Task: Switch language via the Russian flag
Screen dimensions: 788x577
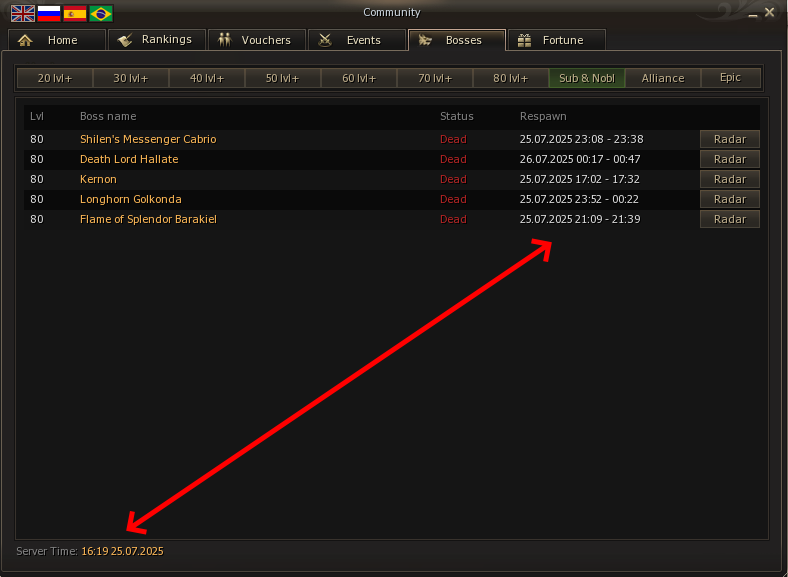Action: pos(49,14)
